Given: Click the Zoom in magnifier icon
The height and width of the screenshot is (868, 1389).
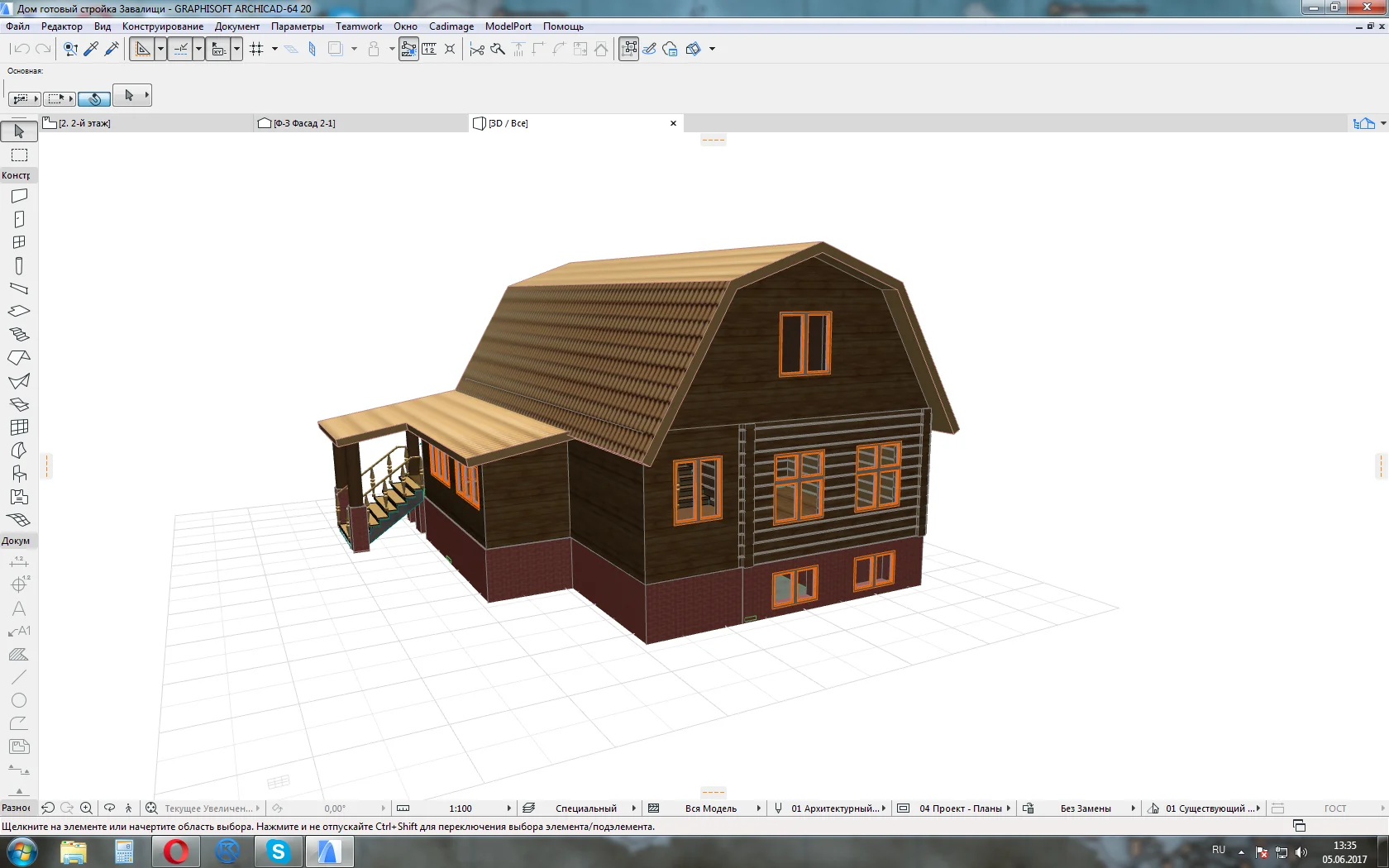Looking at the screenshot, I should pos(86,808).
